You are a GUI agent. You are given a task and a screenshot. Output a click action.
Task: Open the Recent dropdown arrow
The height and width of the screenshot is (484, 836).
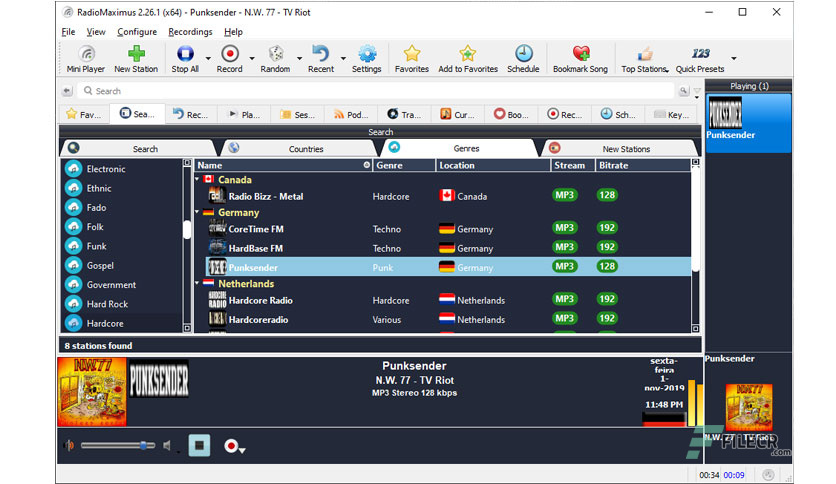(343, 58)
